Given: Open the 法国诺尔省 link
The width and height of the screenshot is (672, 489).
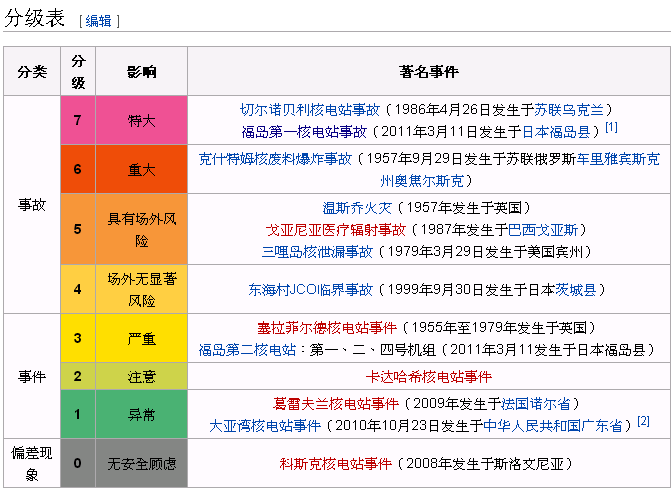Looking at the screenshot, I should pos(536,404).
